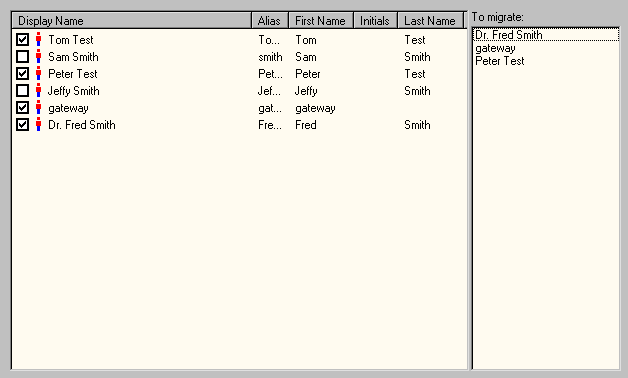
Task: Click the user icon beside gateway
Action: [38, 108]
